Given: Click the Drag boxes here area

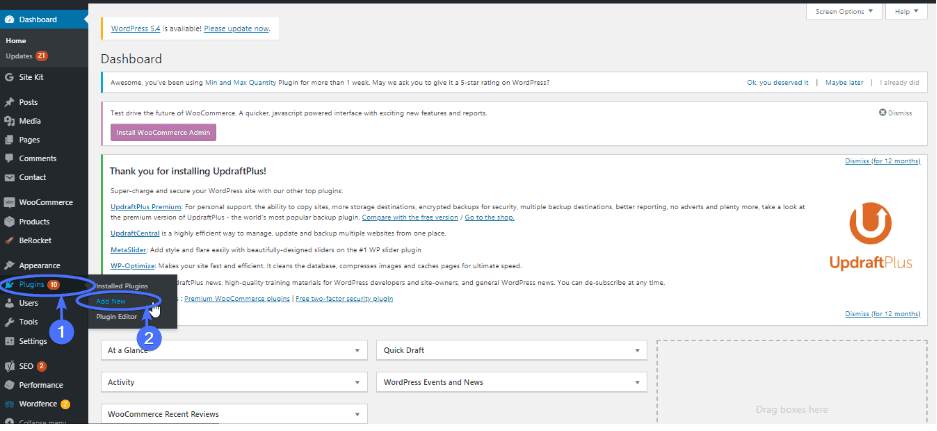Looking at the screenshot, I should tap(792, 385).
